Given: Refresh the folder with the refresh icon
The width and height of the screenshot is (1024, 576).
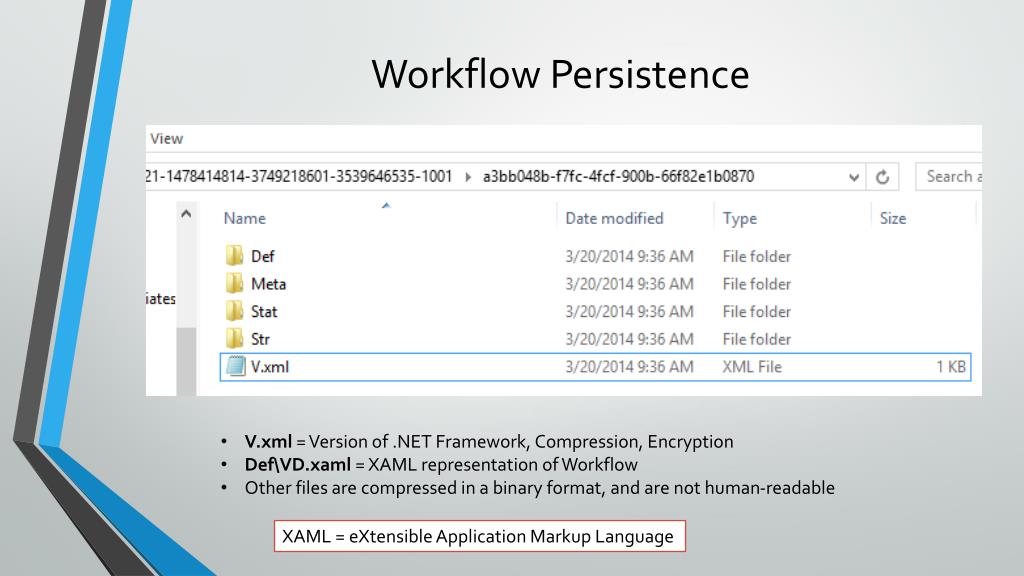Looking at the screenshot, I should [882, 177].
